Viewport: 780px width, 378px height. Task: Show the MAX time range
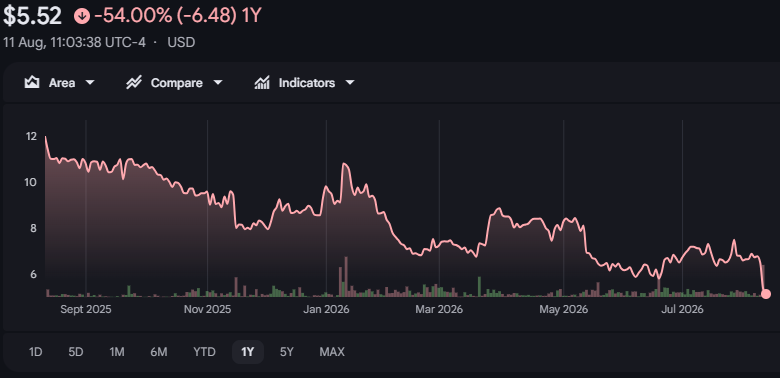tap(332, 352)
